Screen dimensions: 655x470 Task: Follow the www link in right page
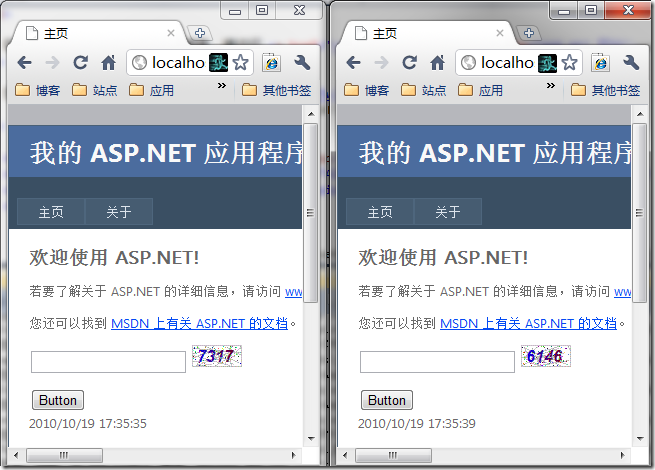click(x=622, y=291)
